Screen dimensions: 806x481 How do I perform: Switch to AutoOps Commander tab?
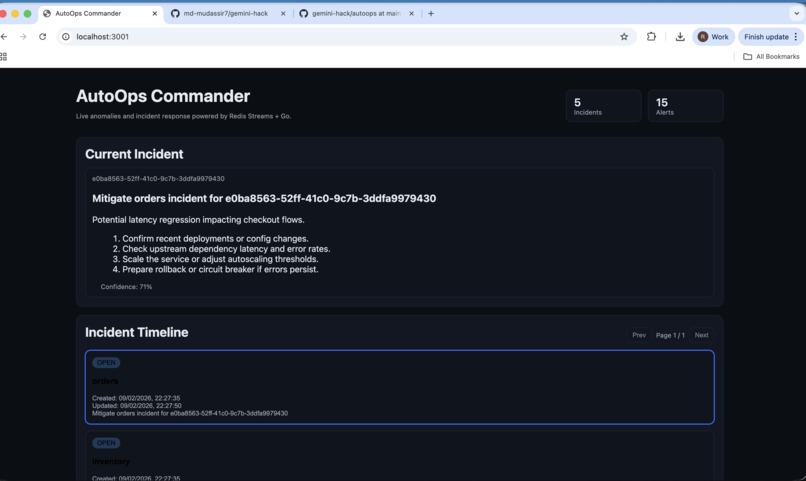coord(100,13)
